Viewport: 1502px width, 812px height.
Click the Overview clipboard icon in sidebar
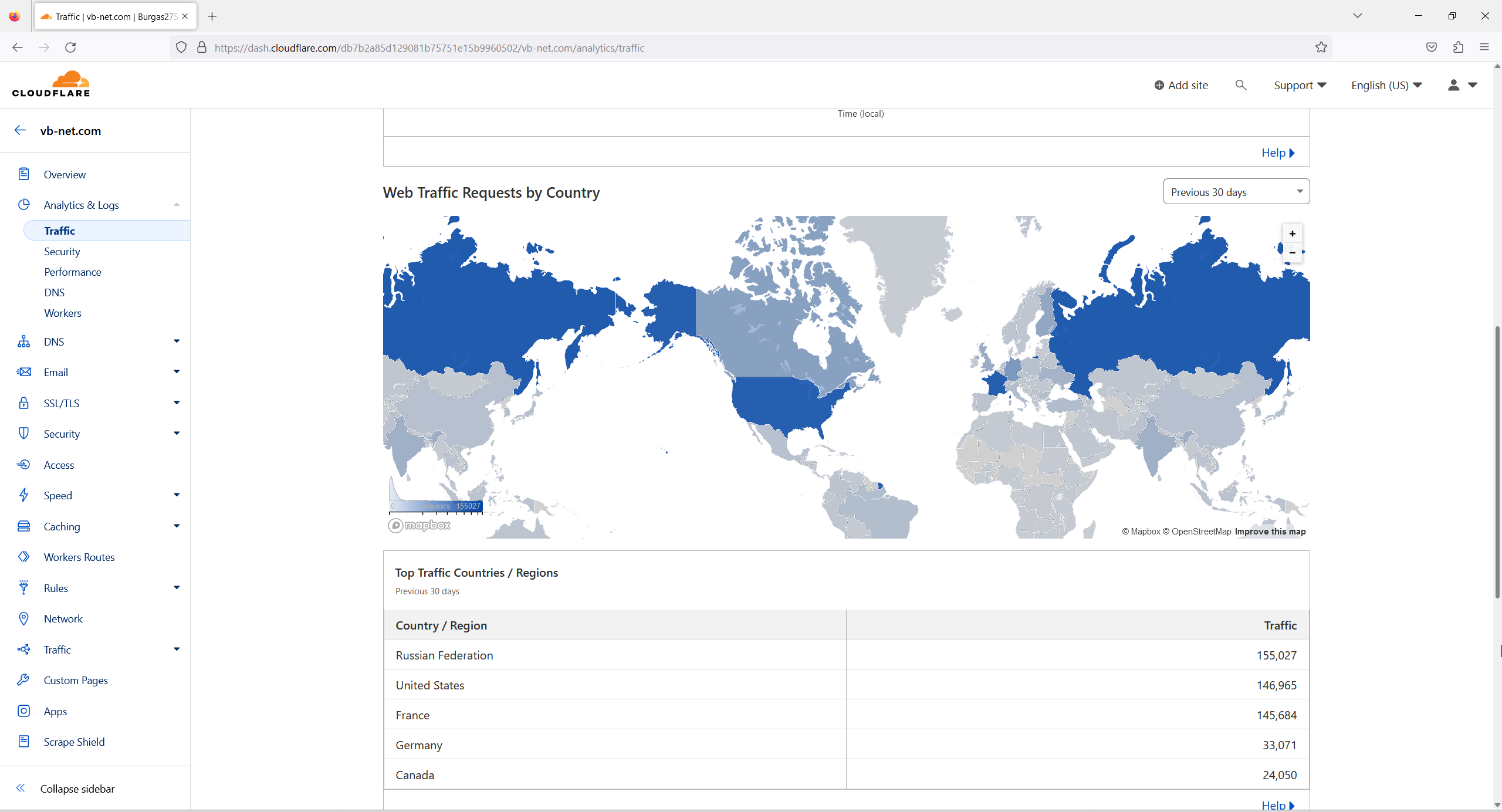(x=23, y=174)
